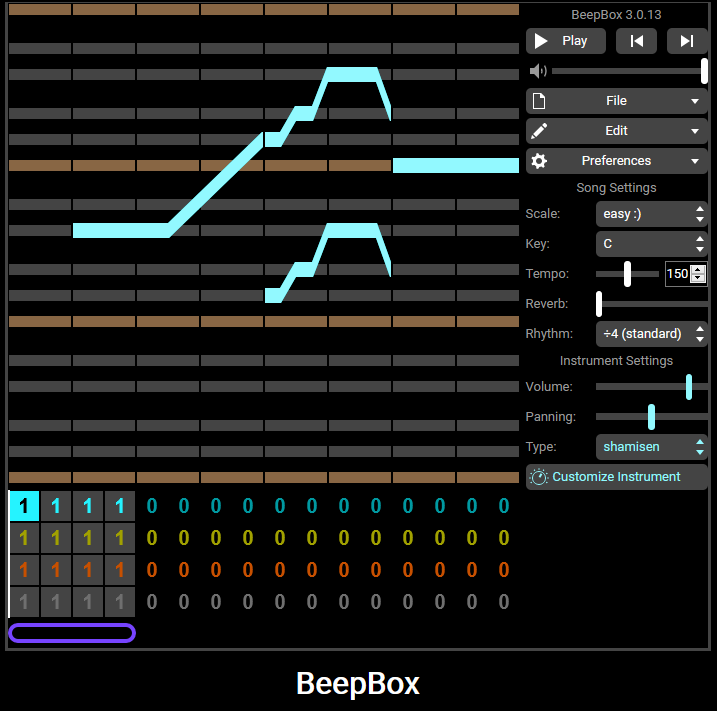Screen dimensions: 717x711
Task: Click the dial icon on Customize Instrument
Action: (539, 477)
